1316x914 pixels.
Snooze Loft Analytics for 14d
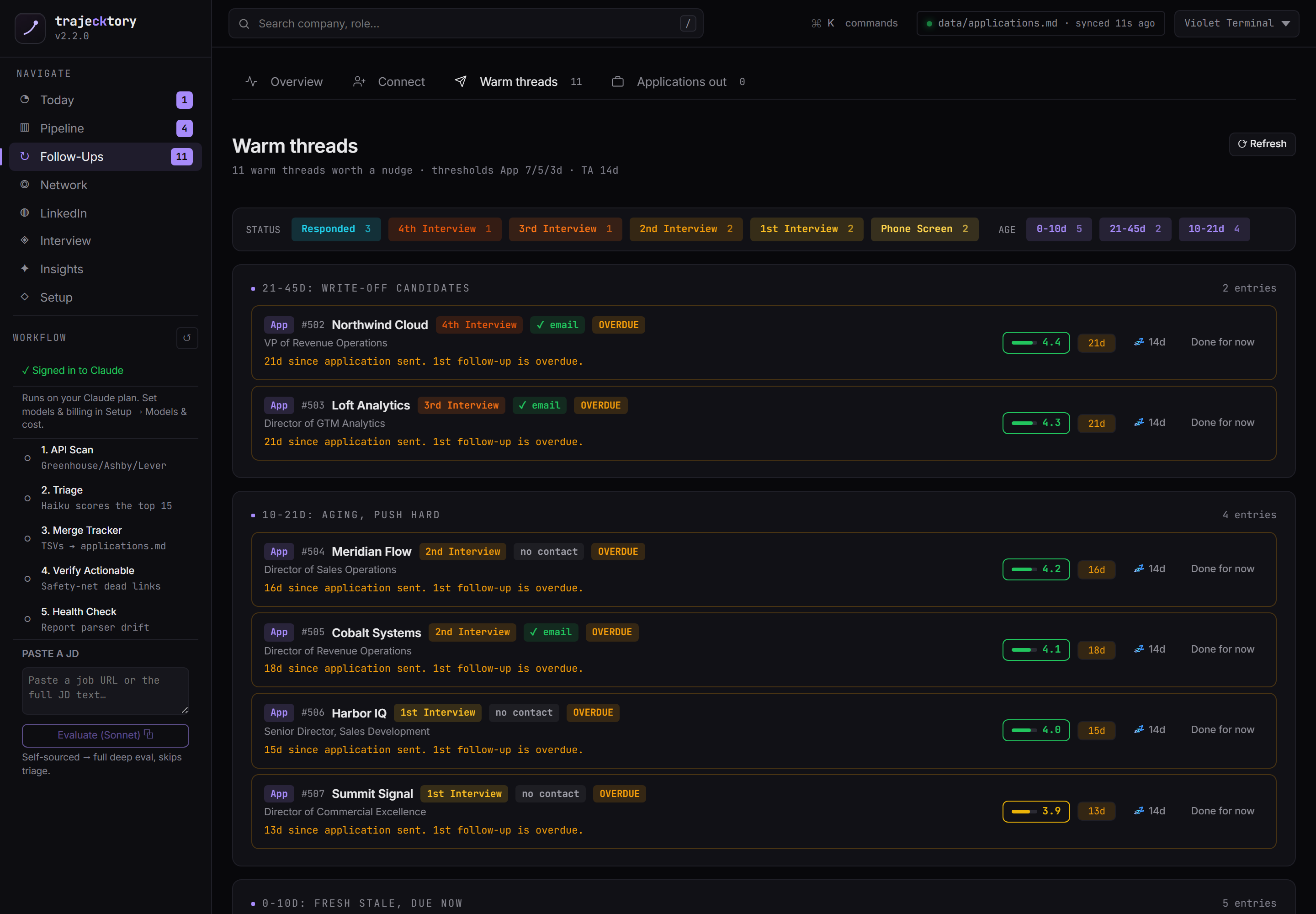pos(1149,423)
